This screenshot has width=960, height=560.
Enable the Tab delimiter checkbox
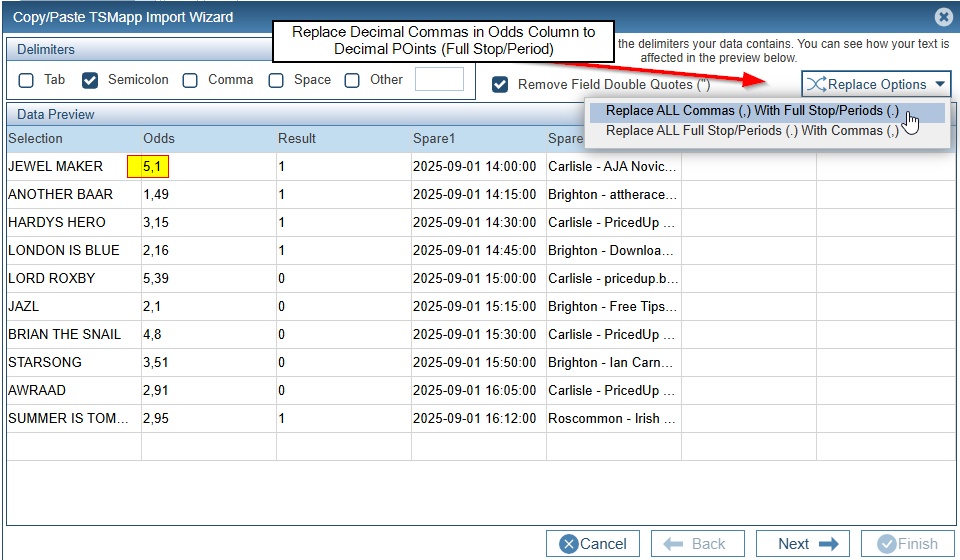(27, 80)
